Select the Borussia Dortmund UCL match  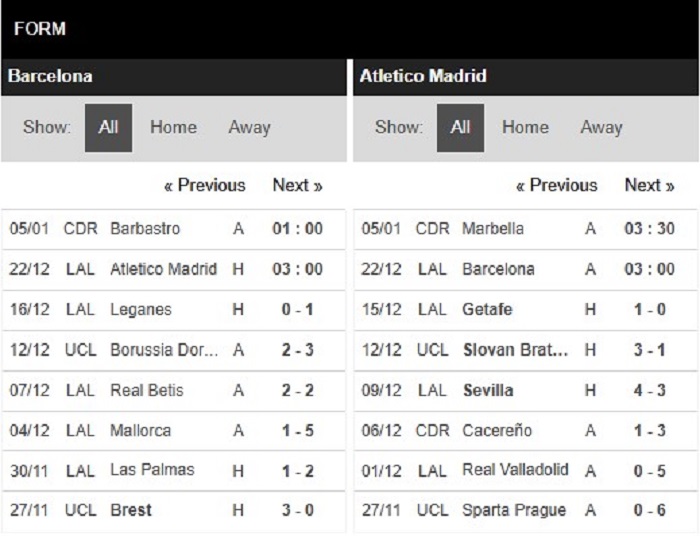(173, 350)
